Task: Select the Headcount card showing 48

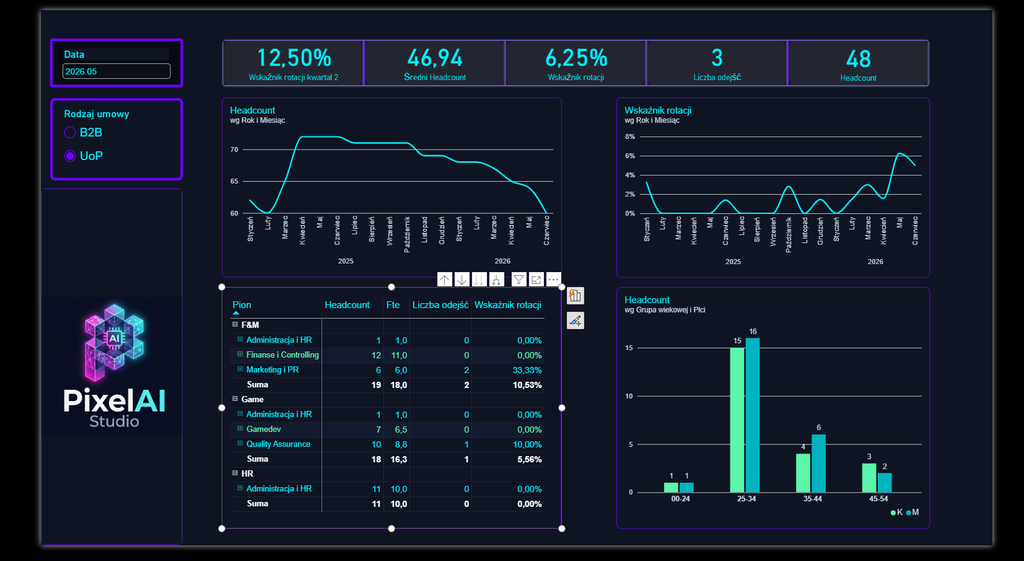Action: 858,63
